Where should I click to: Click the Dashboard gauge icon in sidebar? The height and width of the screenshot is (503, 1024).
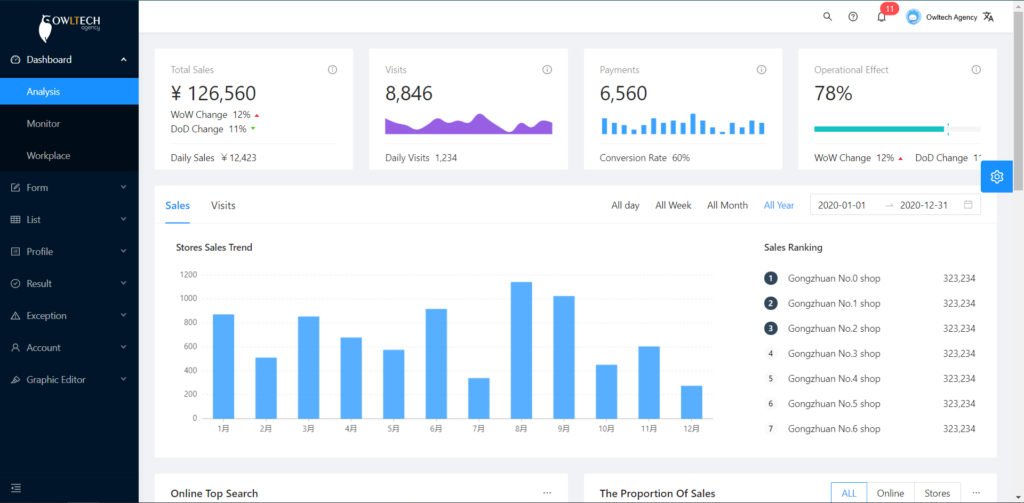click(16, 59)
